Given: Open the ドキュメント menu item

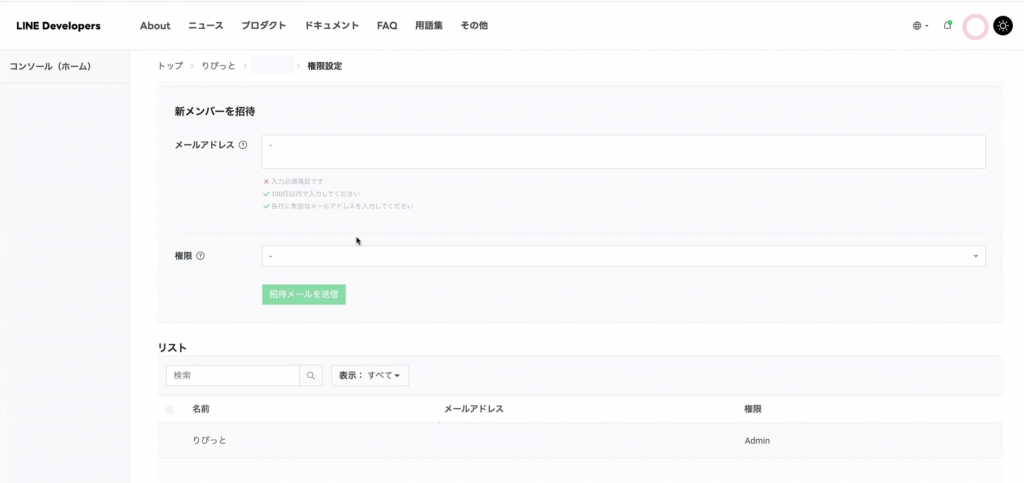Looking at the screenshot, I should pos(331,26).
